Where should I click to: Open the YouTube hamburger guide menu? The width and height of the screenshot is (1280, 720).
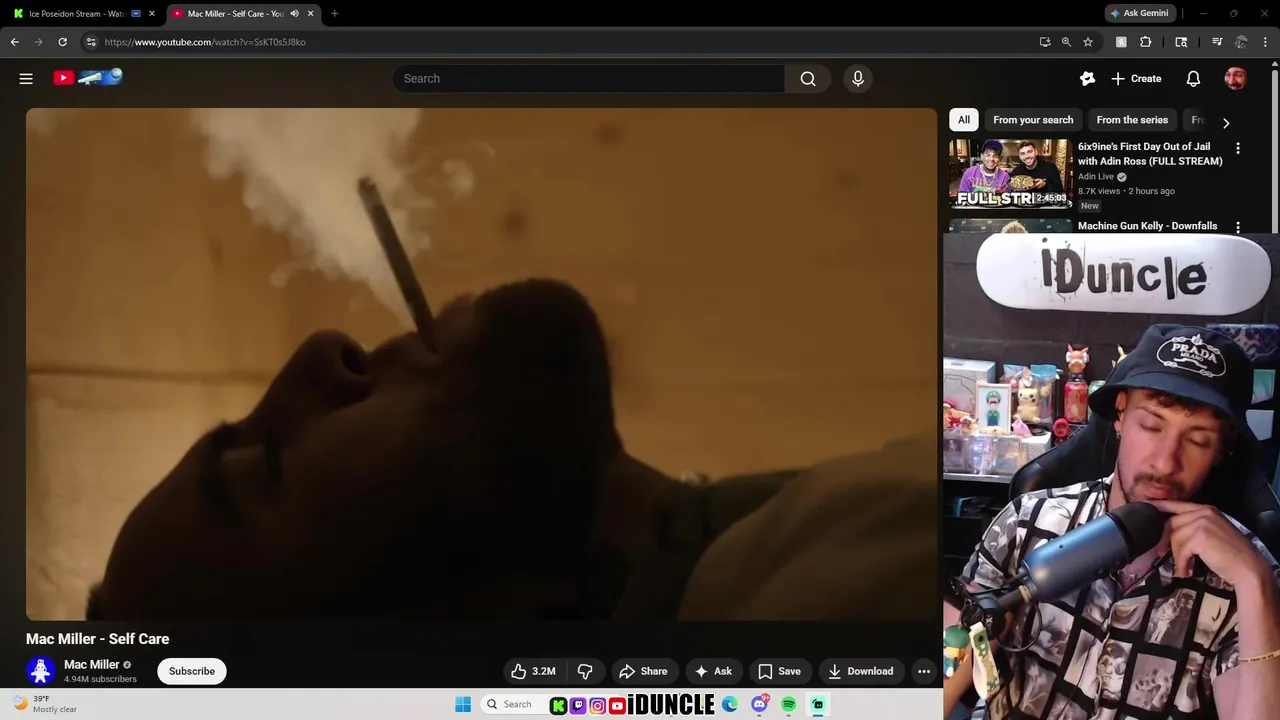(x=26, y=78)
